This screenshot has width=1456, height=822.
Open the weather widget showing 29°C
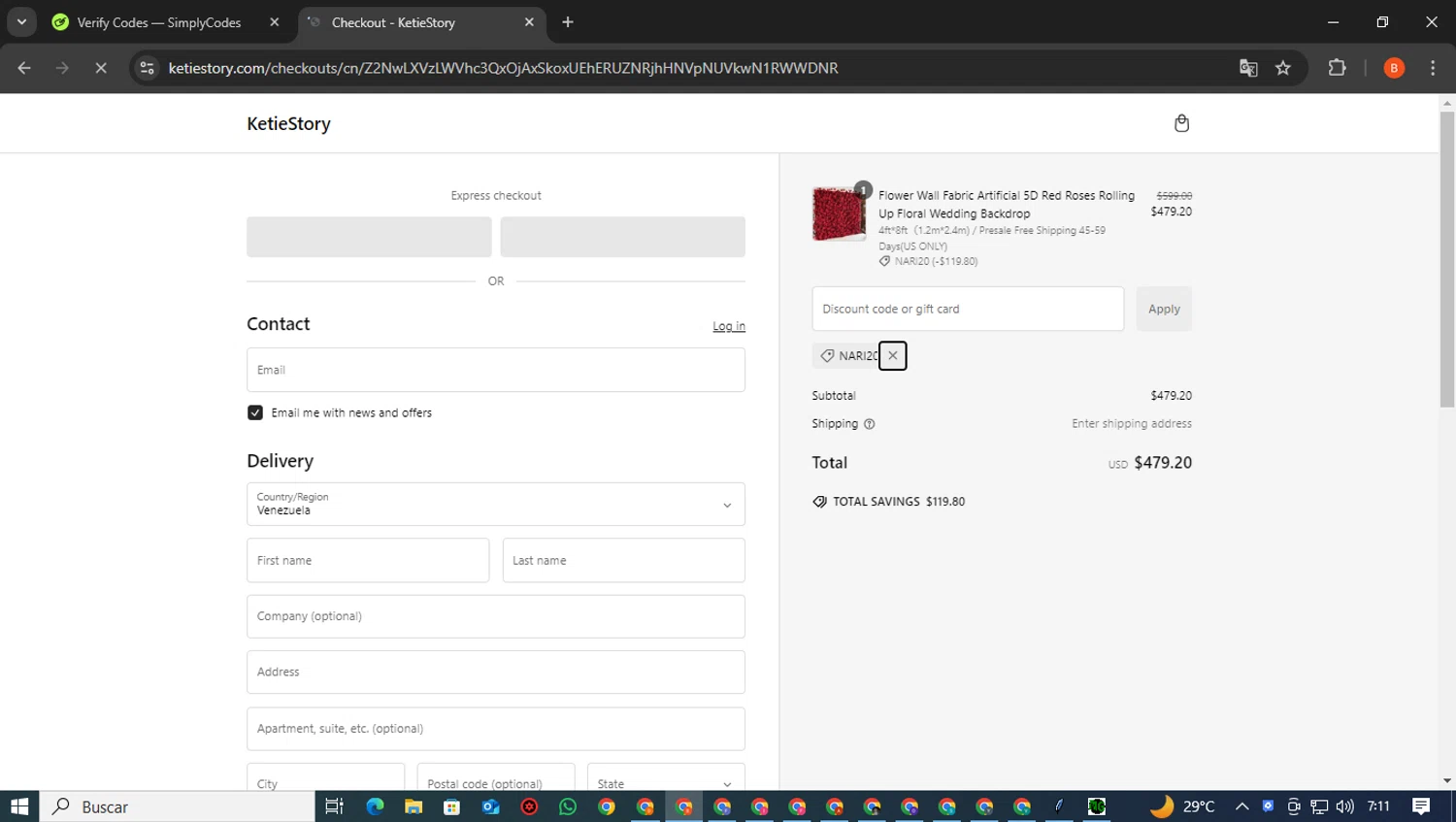(x=1182, y=806)
